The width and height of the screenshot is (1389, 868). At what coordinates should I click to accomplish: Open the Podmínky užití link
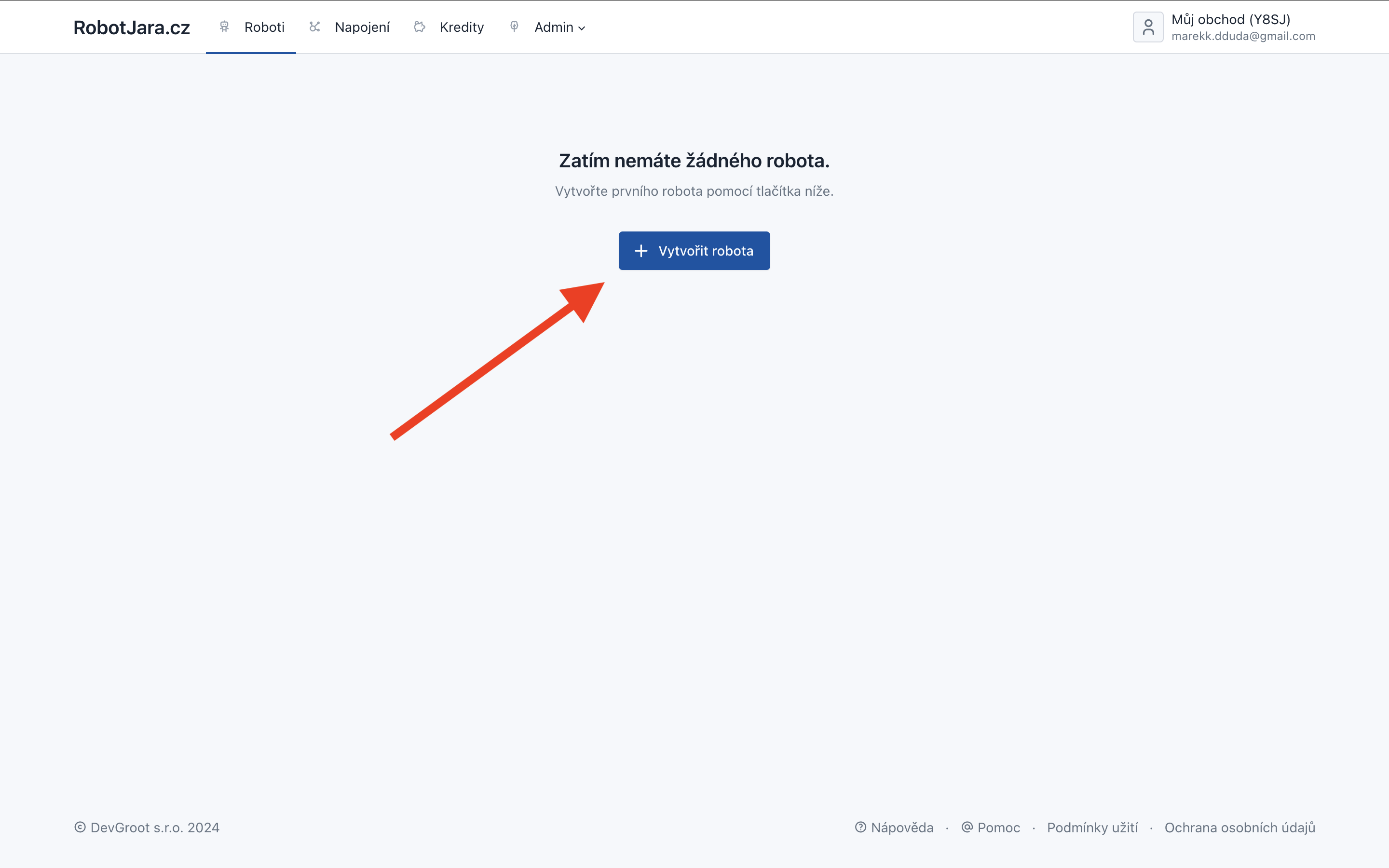[x=1092, y=827]
